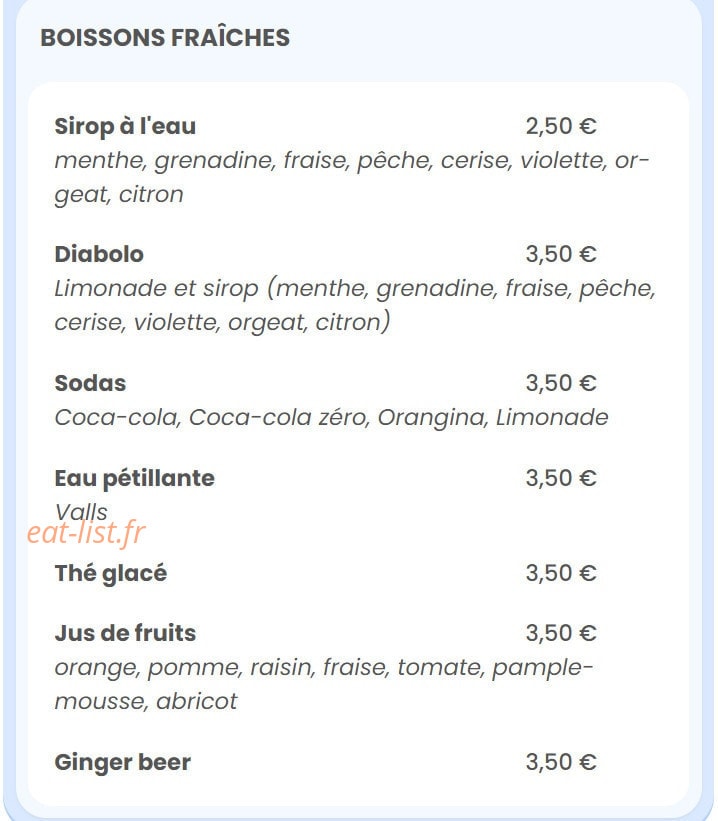Click the 2,50 € price

[561, 126]
